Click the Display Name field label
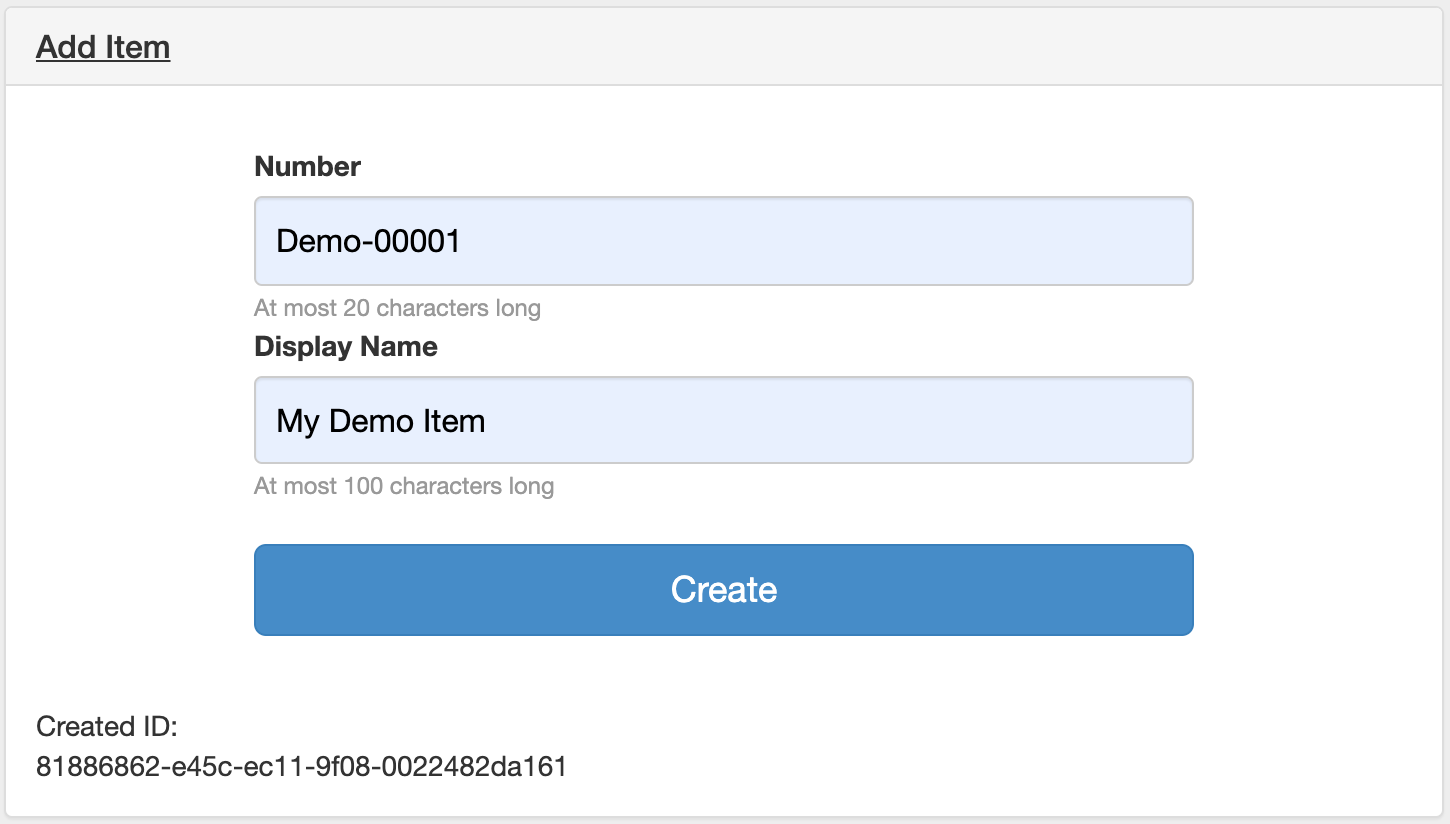The image size is (1450, 824). click(346, 346)
